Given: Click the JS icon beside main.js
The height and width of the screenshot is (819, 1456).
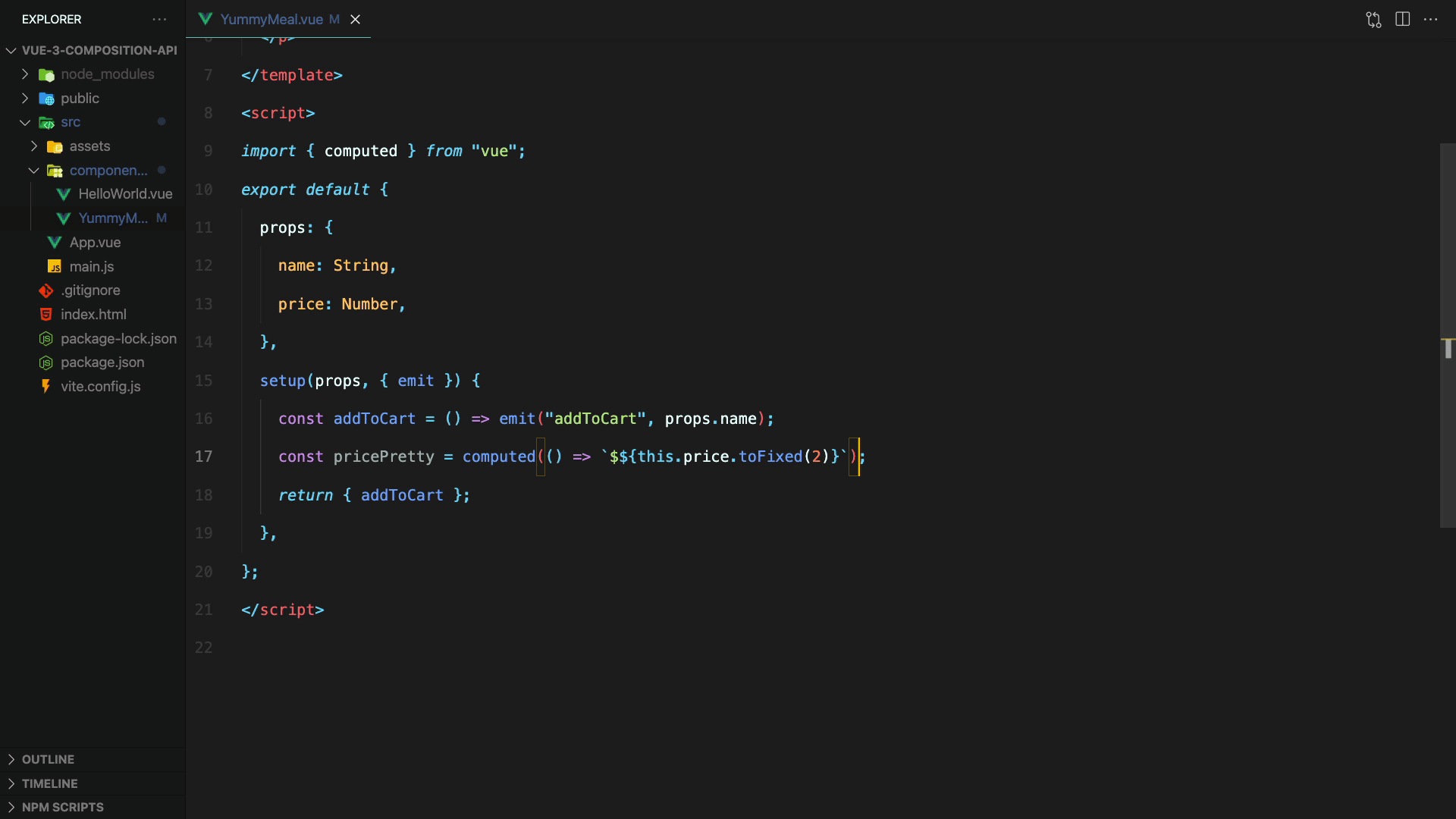Looking at the screenshot, I should (55, 267).
